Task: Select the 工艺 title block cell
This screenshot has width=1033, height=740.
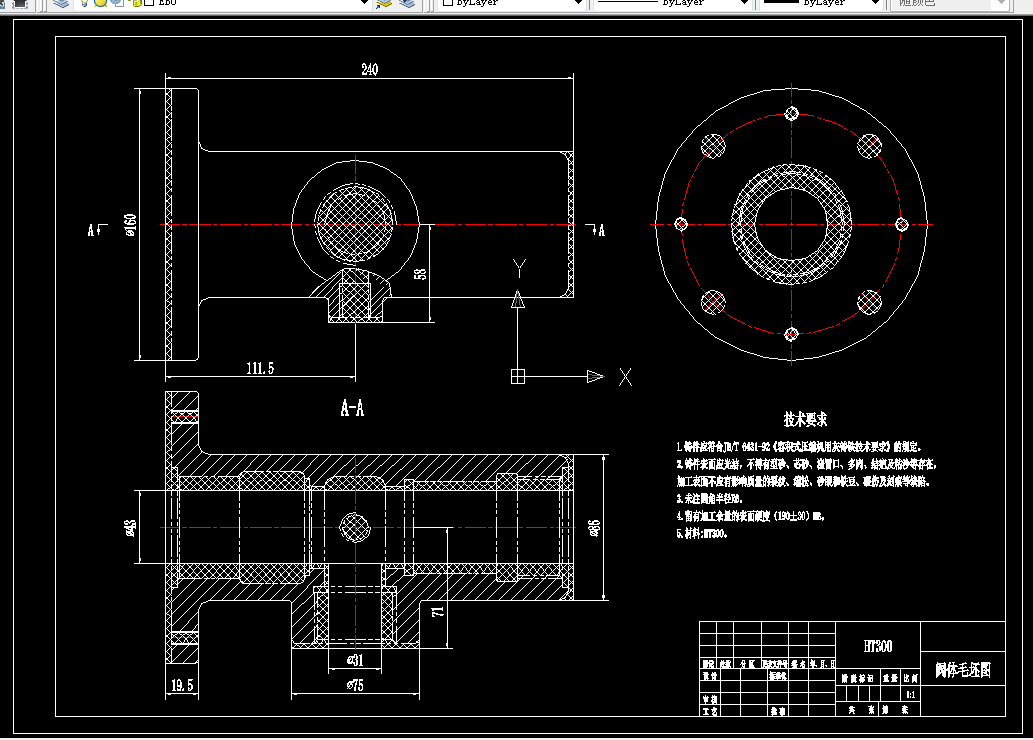Action: click(709, 711)
